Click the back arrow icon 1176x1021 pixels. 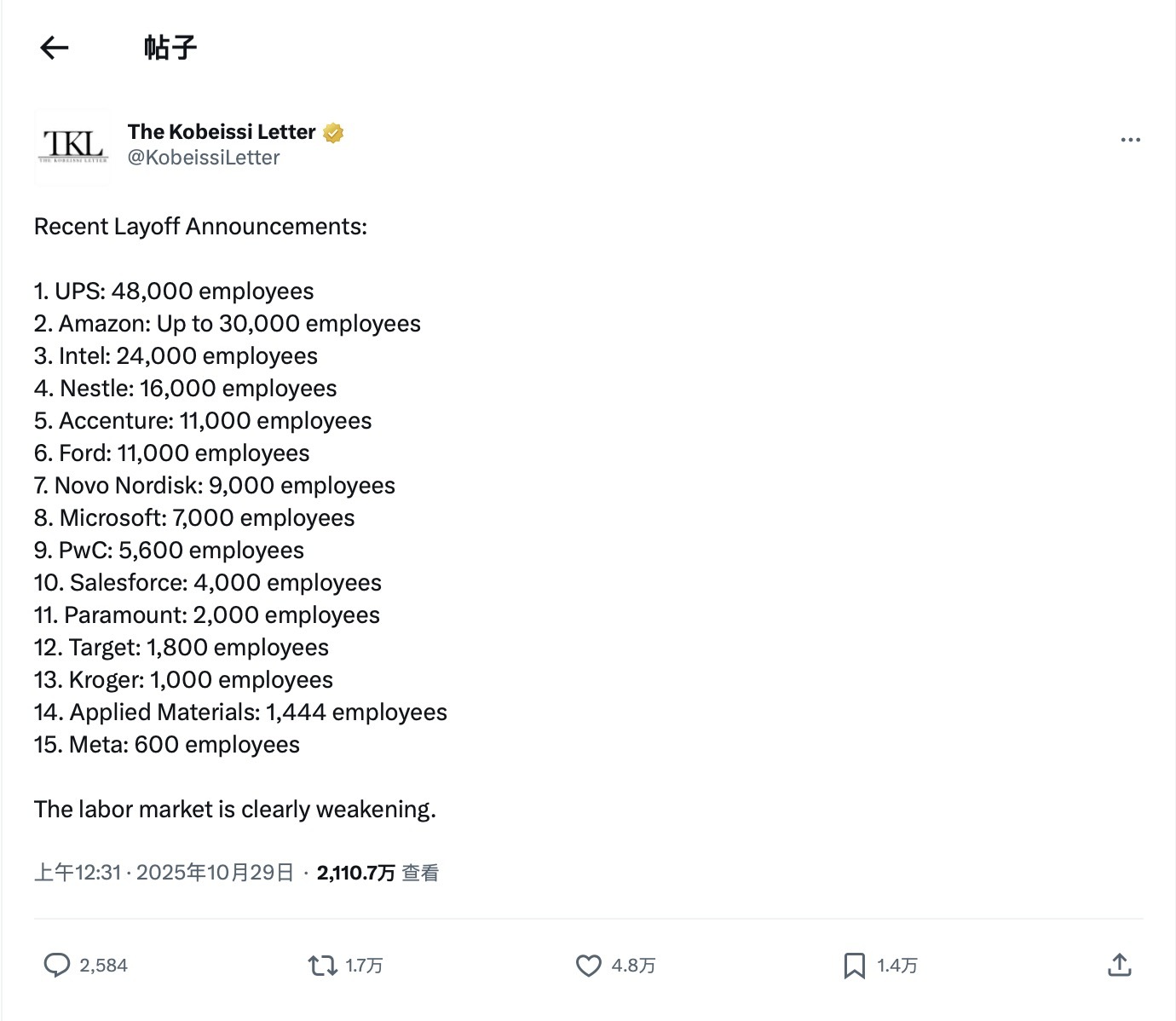click(x=54, y=48)
